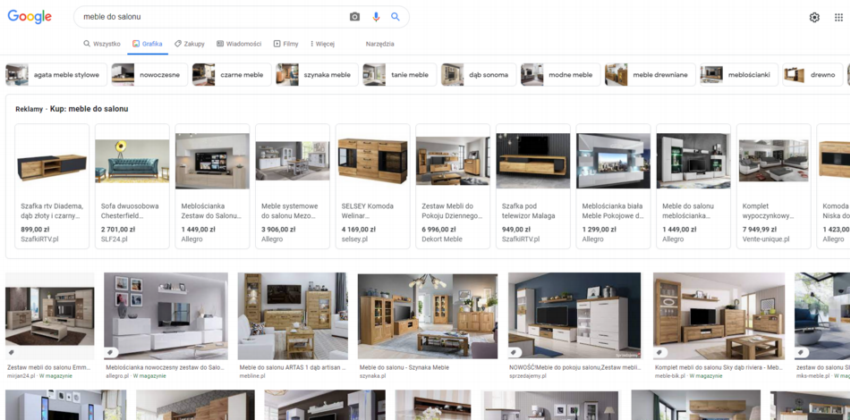Open search by image camera icon
This screenshot has width=850, height=420.
pos(354,17)
